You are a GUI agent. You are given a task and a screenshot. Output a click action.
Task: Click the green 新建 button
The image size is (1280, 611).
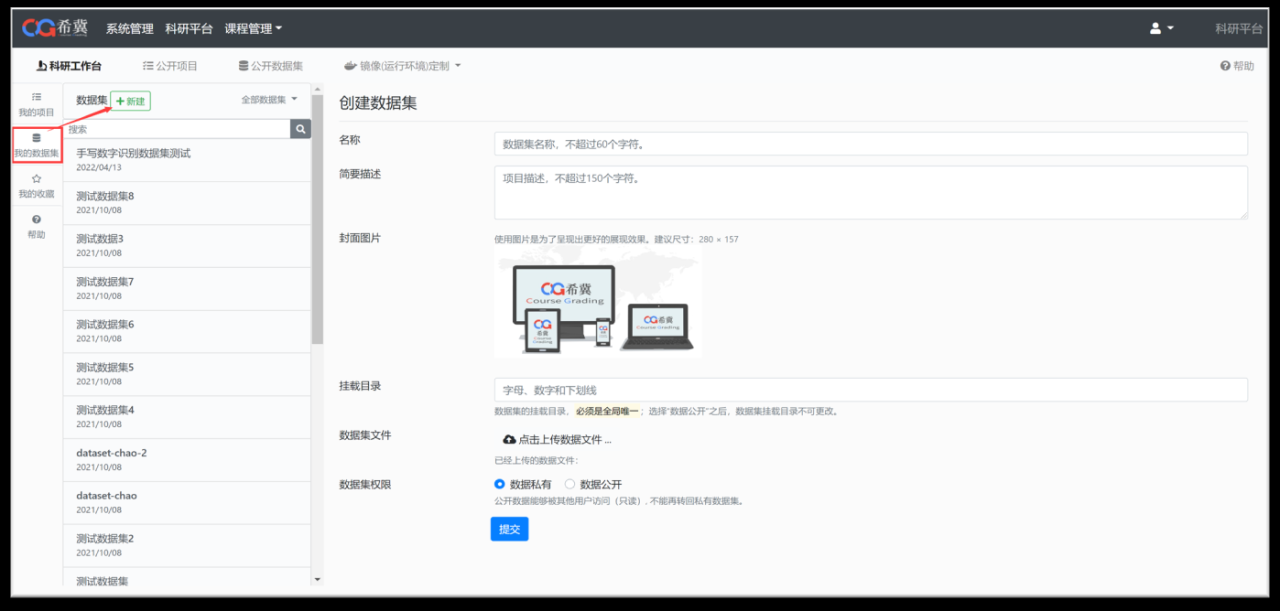click(x=130, y=101)
